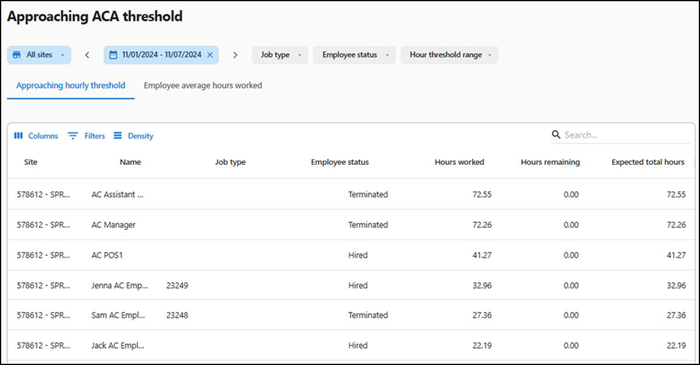
Task: Switch to Employee average hours worked tab
Action: click(x=203, y=86)
